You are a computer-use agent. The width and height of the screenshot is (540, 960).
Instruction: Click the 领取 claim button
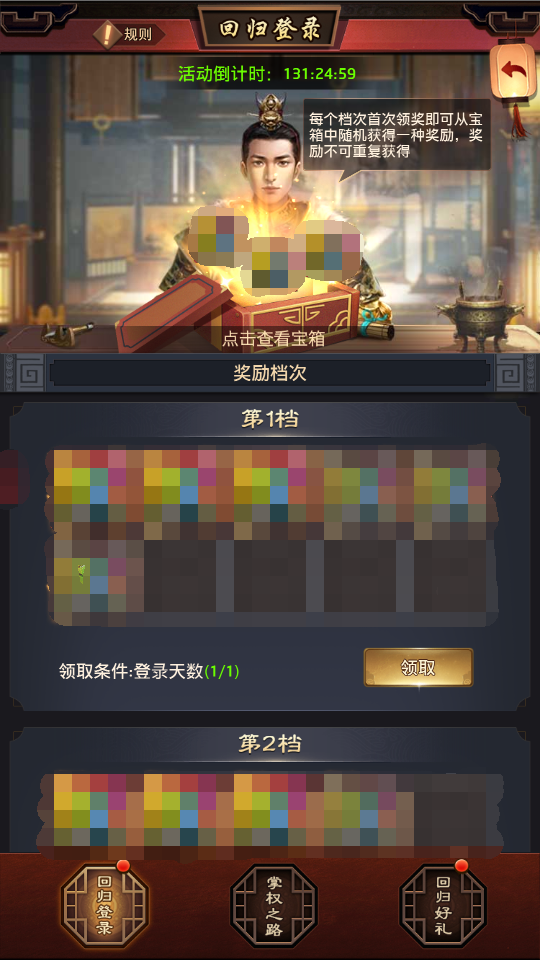point(418,668)
